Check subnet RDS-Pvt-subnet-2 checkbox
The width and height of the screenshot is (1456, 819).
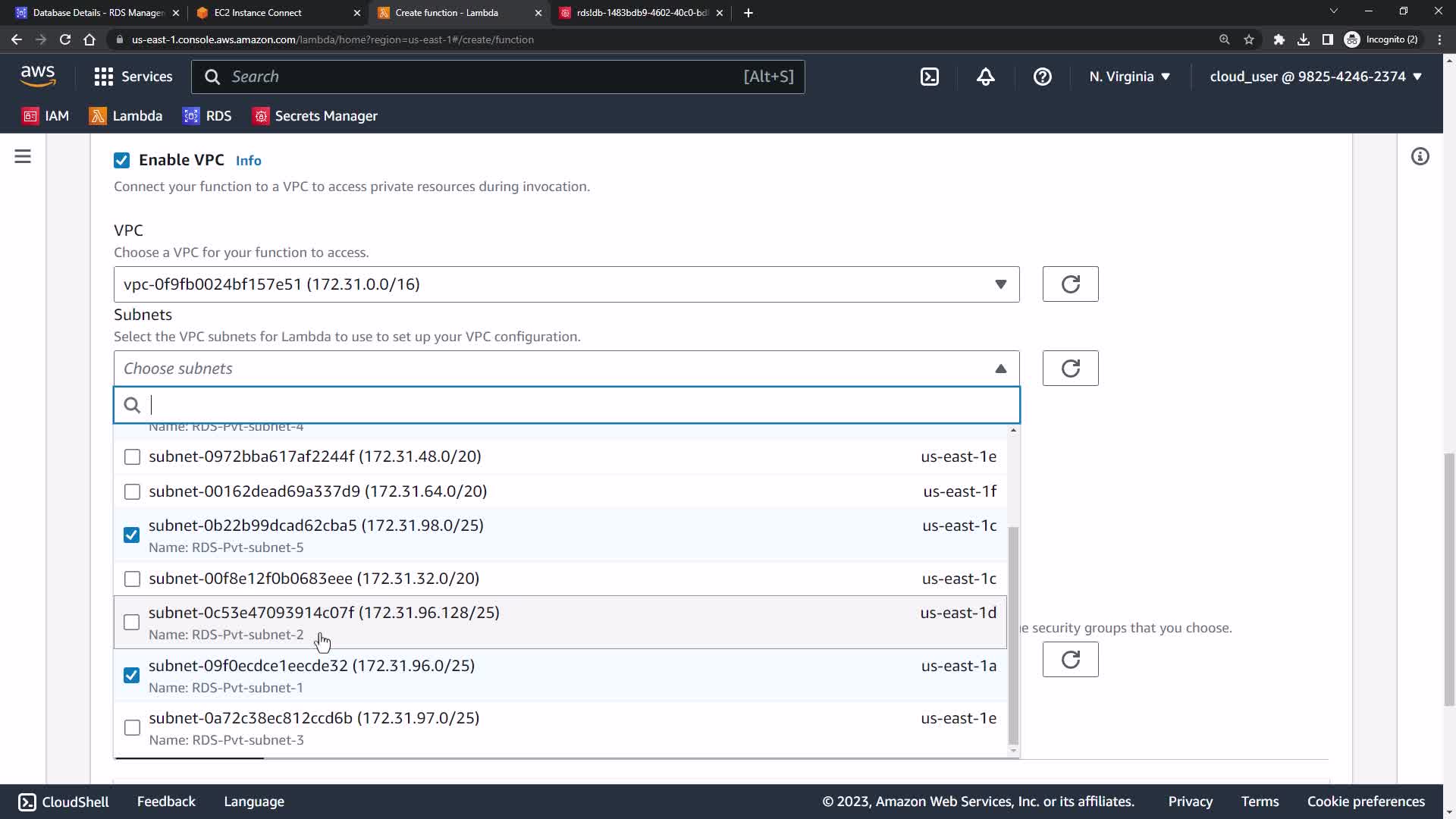point(132,623)
